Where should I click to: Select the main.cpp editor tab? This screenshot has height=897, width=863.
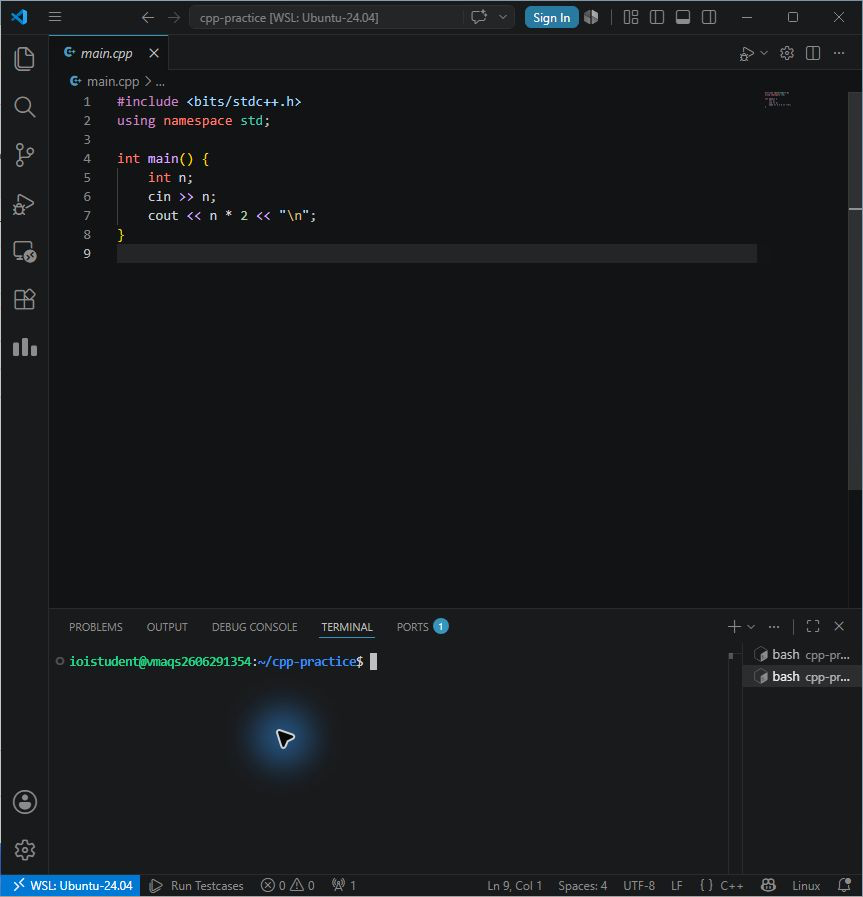coord(107,53)
